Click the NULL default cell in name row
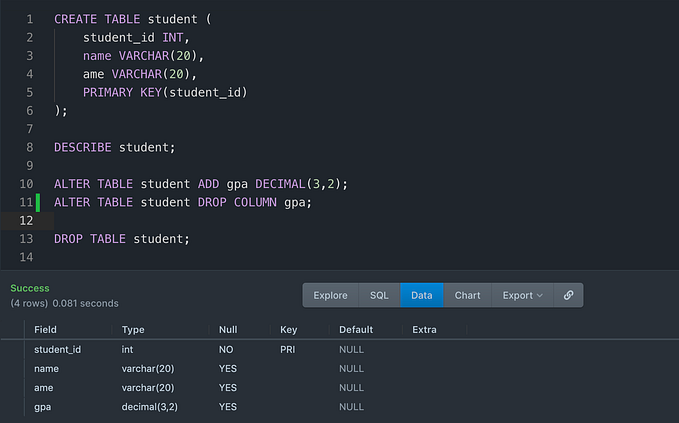The height and width of the screenshot is (423, 679). 351,368
